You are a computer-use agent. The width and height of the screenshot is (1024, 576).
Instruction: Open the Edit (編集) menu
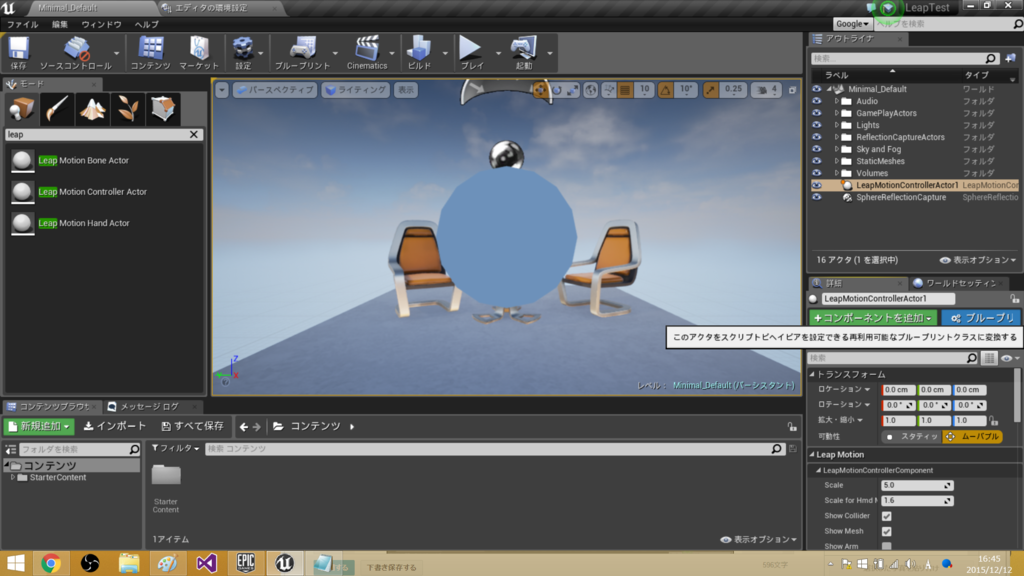coord(59,24)
